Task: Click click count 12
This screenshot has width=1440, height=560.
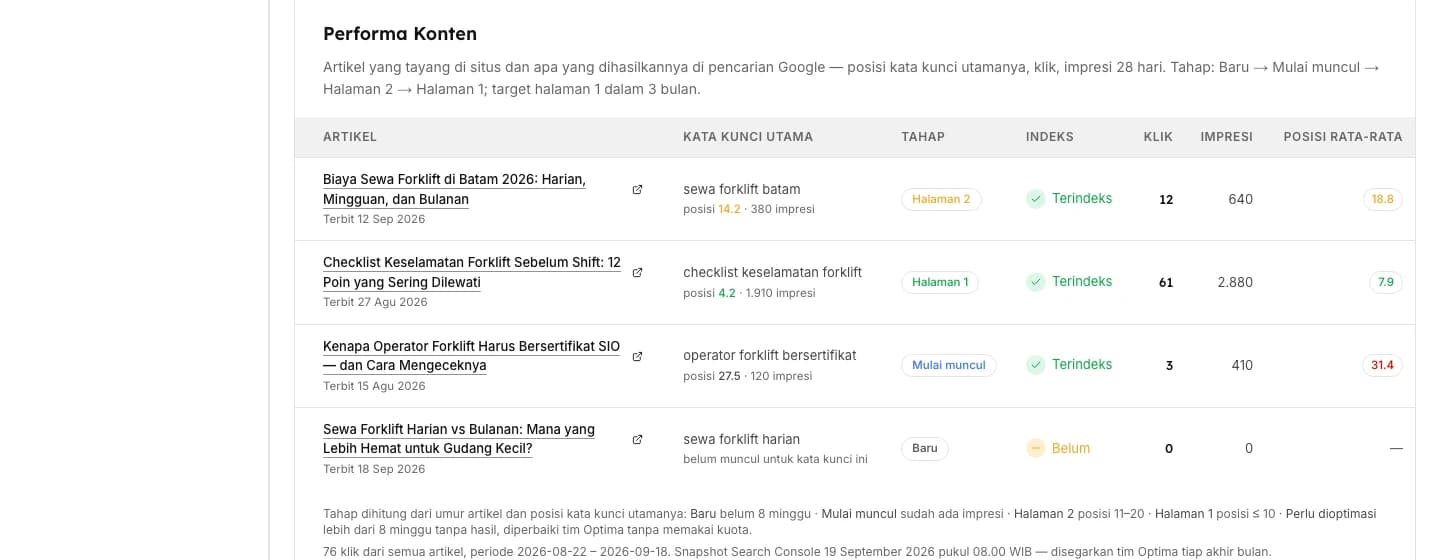Action: pyautogui.click(x=1166, y=199)
